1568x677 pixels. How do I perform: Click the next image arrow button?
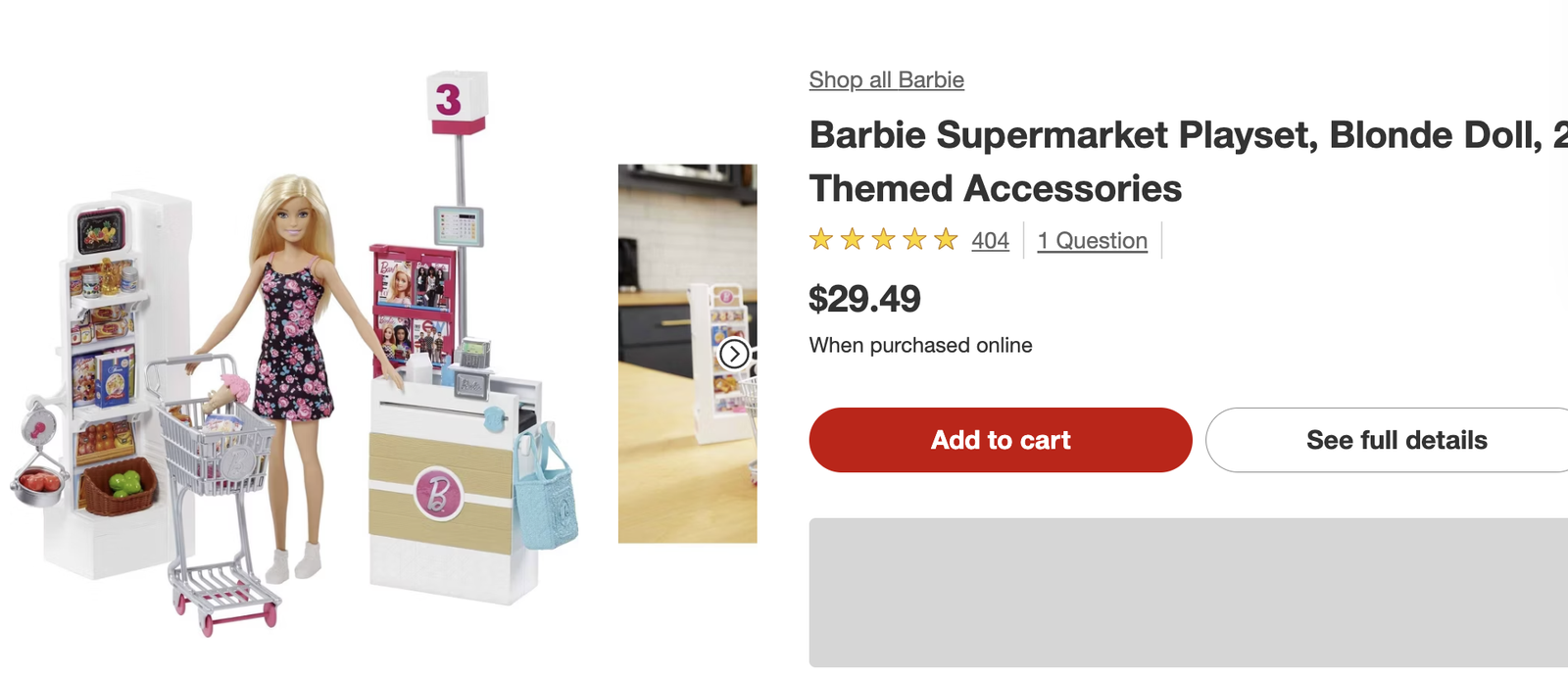tap(734, 354)
